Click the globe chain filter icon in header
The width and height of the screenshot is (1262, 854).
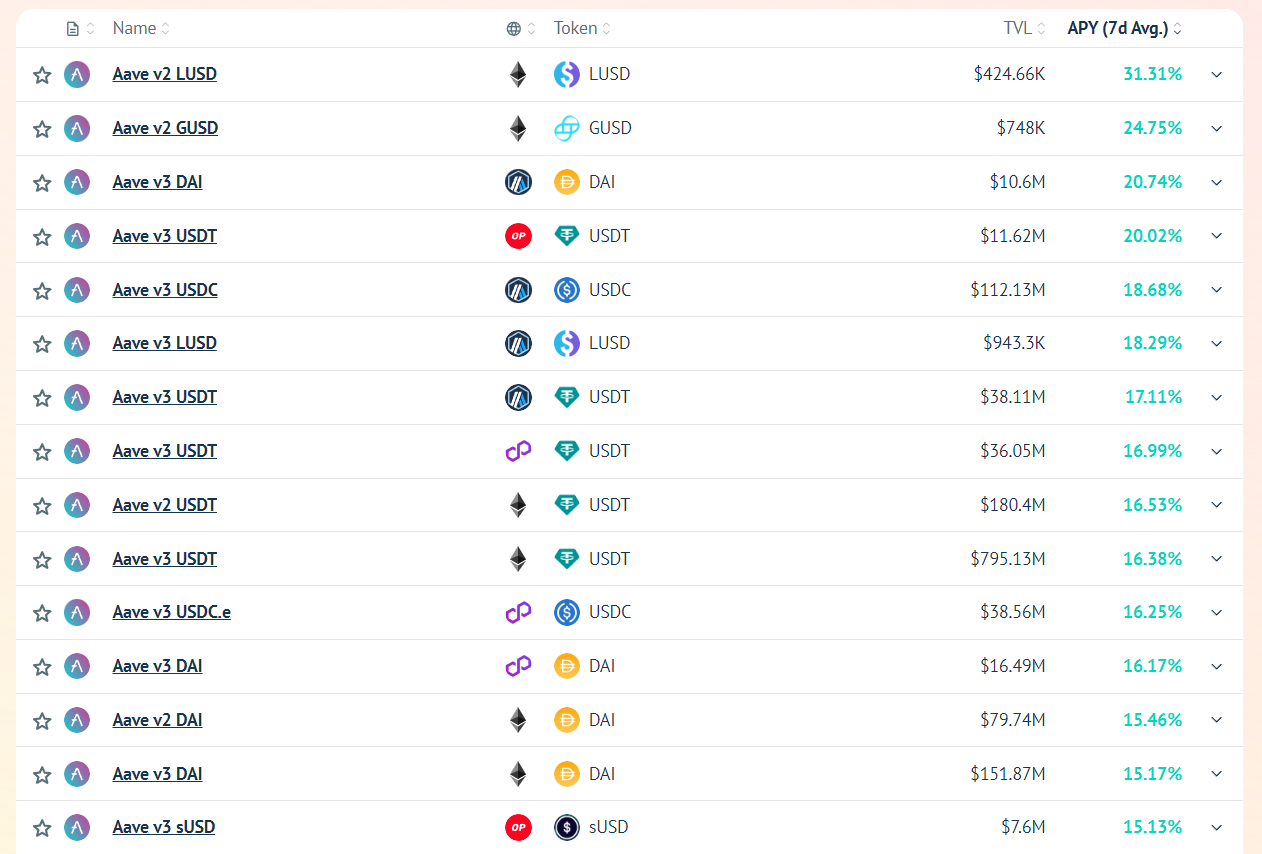pyautogui.click(x=514, y=29)
